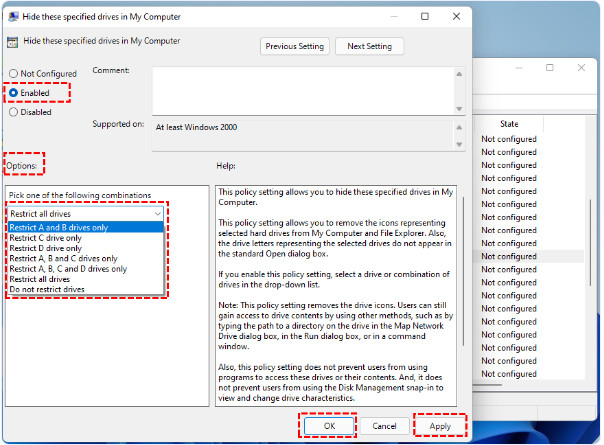This screenshot has width=604, height=445.
Task: Click the background window horizontal scrollbar
Action: 488,385
